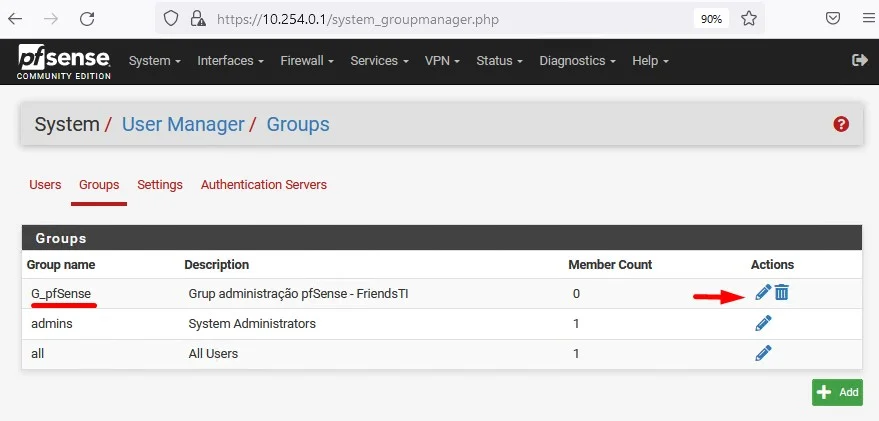Click the edit pencil for all group
Viewport: 879px width, 421px height.
(x=763, y=353)
